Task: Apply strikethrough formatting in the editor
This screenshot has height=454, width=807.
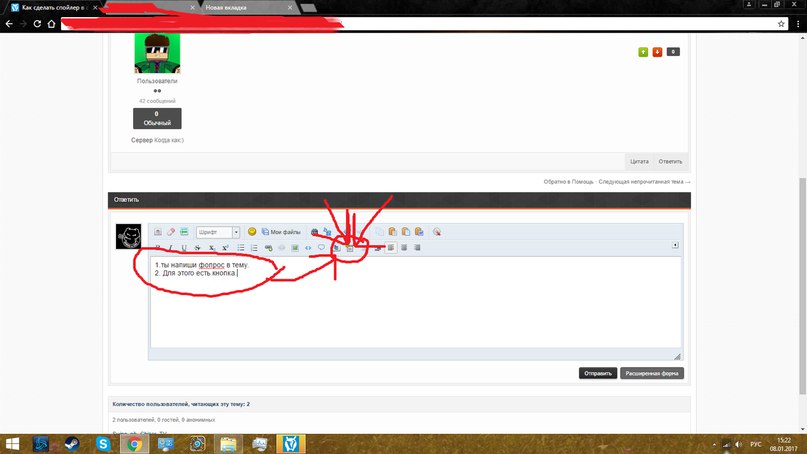Action: tap(198, 247)
